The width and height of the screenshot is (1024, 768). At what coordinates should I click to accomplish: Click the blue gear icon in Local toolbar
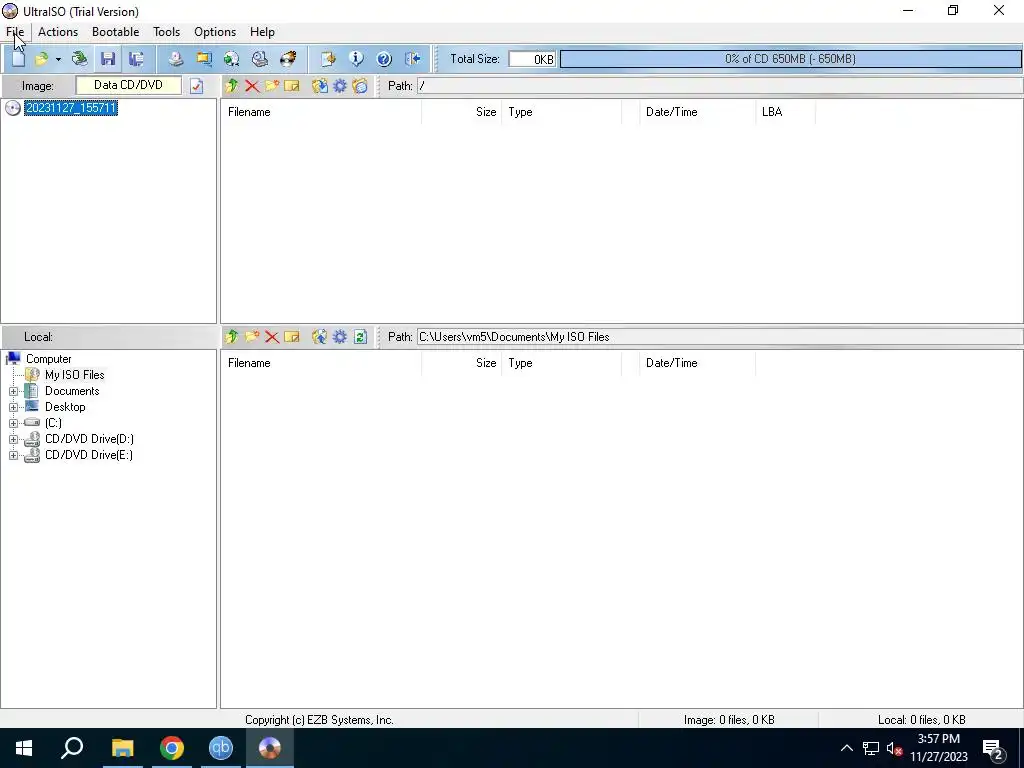pos(340,337)
